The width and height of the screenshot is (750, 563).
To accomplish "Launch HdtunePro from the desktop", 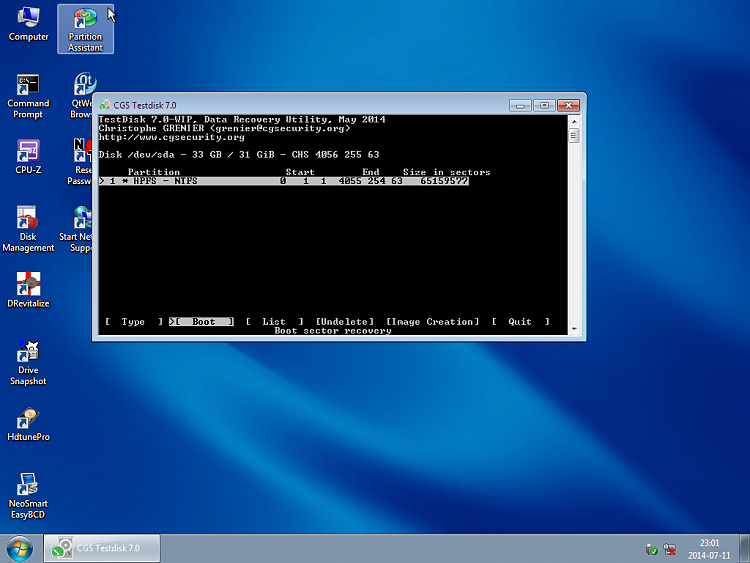I will click(28, 424).
